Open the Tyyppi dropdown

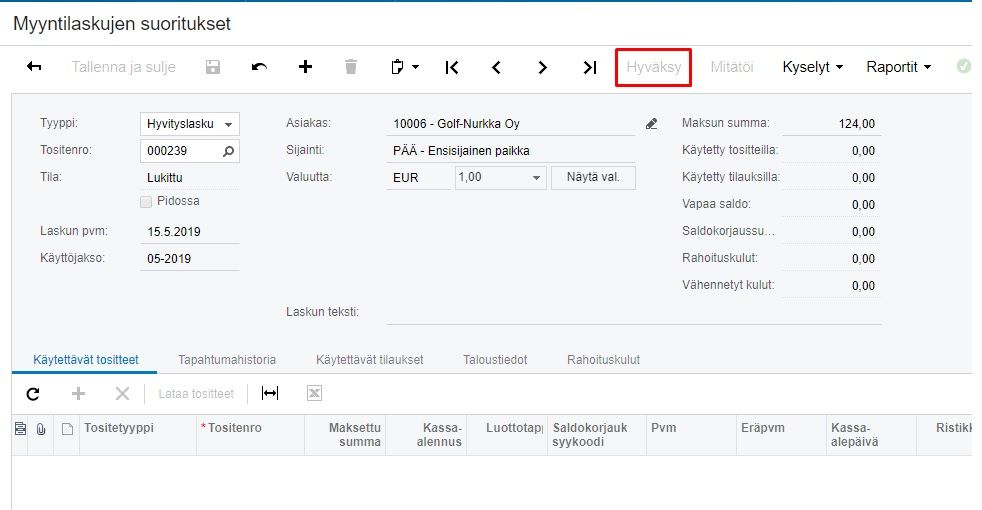coord(229,124)
